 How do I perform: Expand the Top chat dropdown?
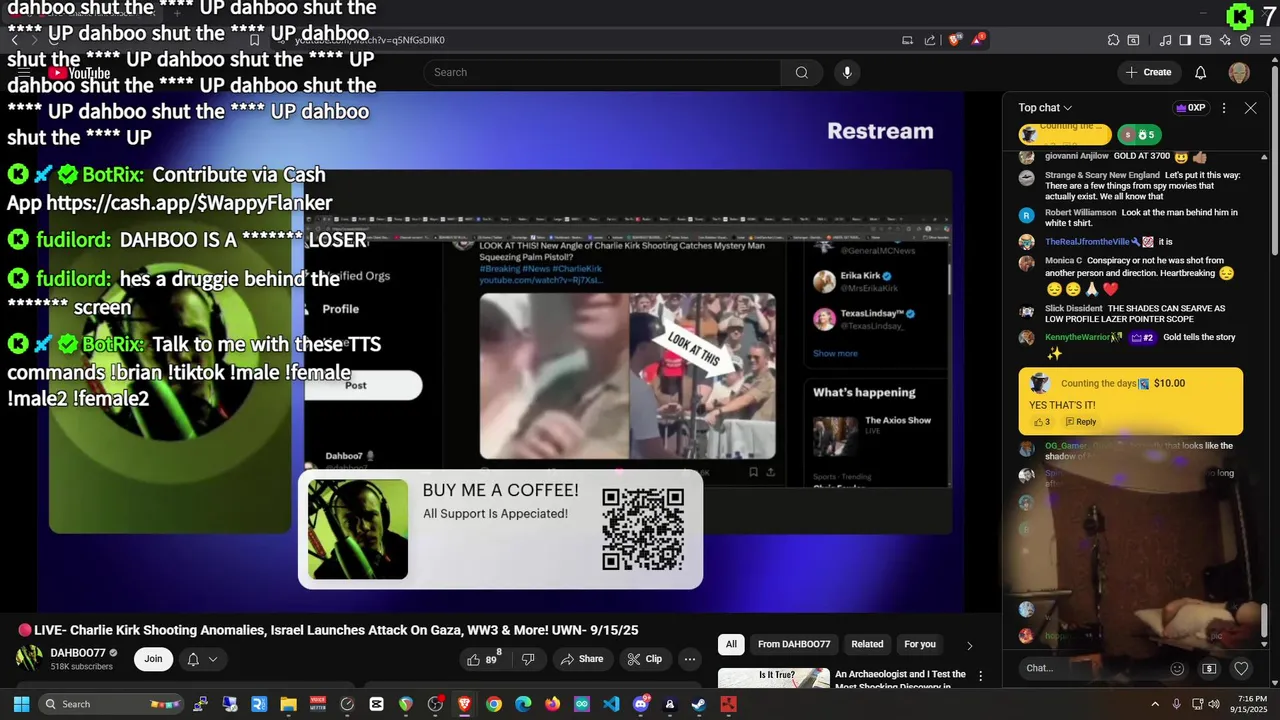[x=1045, y=108]
